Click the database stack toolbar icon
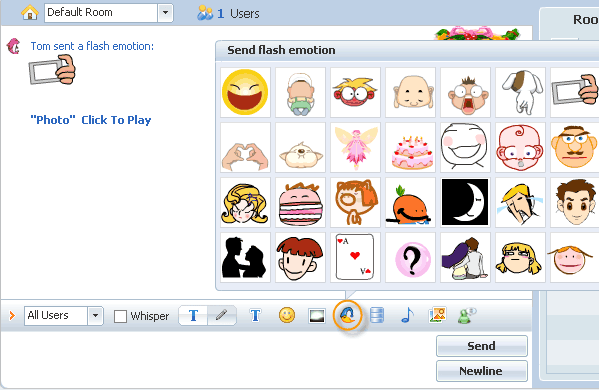The image size is (599, 390). click(377, 316)
